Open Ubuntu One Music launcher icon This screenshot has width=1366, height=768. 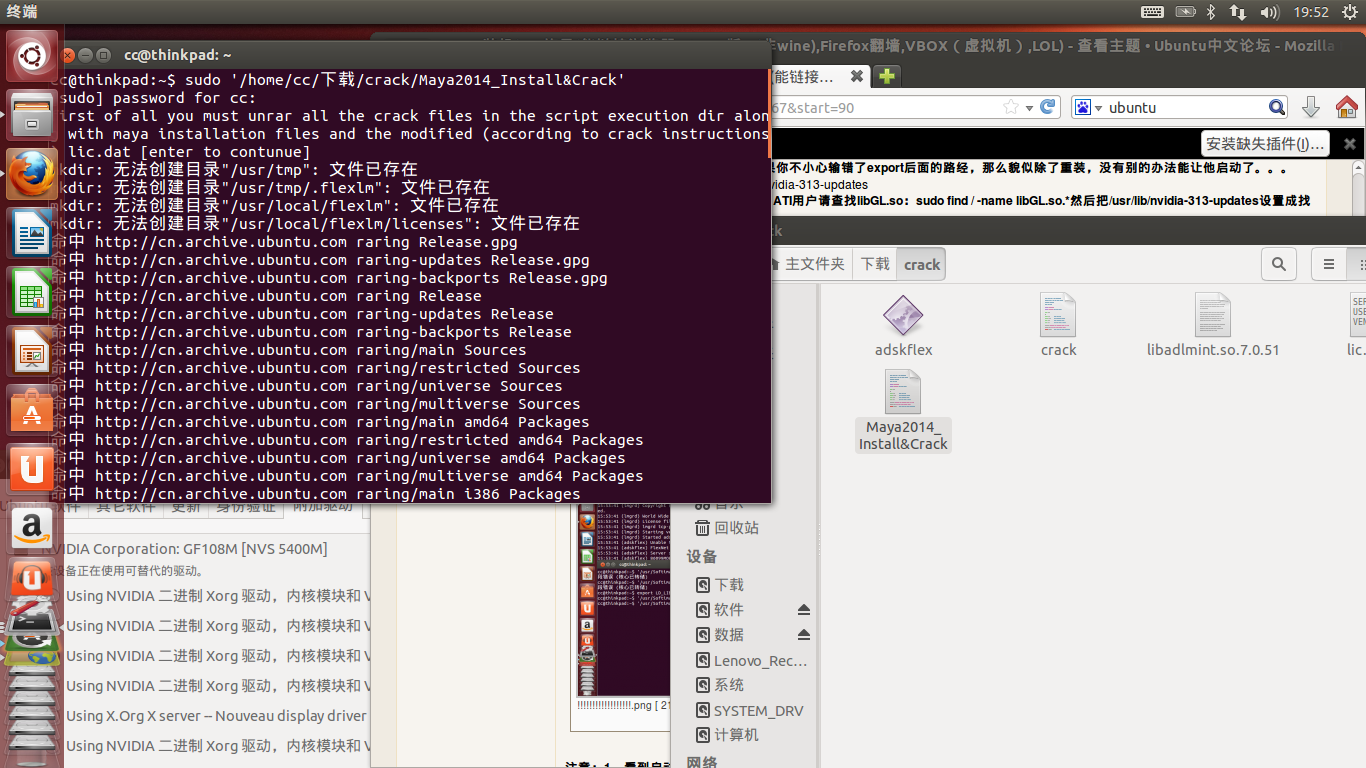[x=32, y=580]
